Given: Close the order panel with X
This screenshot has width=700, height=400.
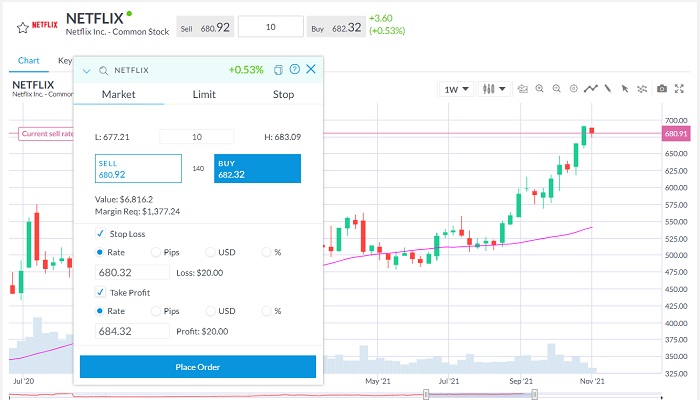Looking at the screenshot, I should (311, 69).
